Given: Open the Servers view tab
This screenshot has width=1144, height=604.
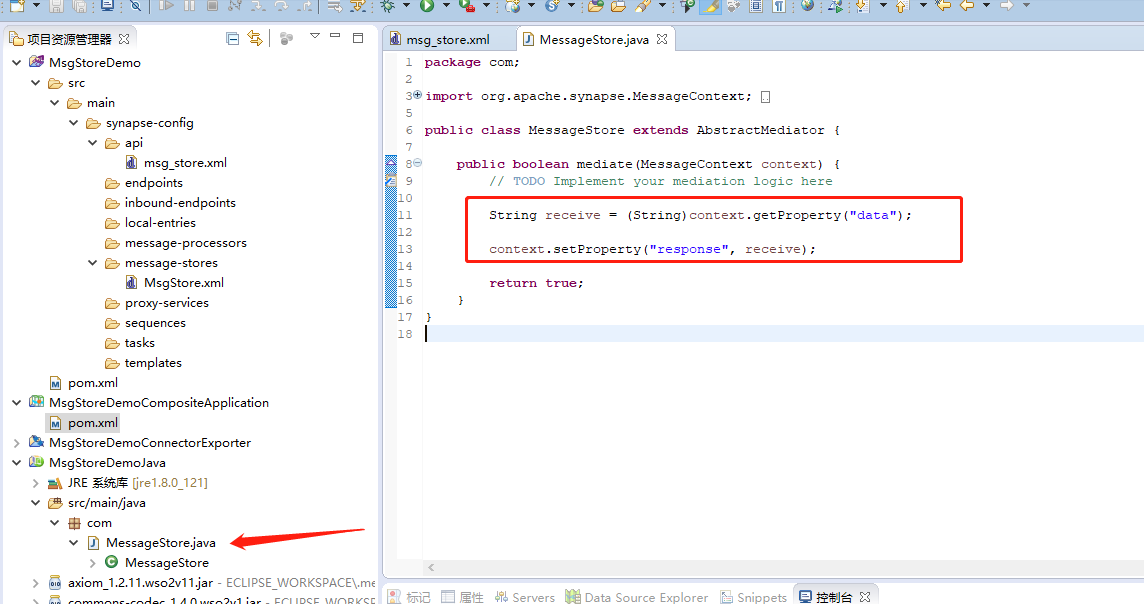Looking at the screenshot, I should (525, 597).
